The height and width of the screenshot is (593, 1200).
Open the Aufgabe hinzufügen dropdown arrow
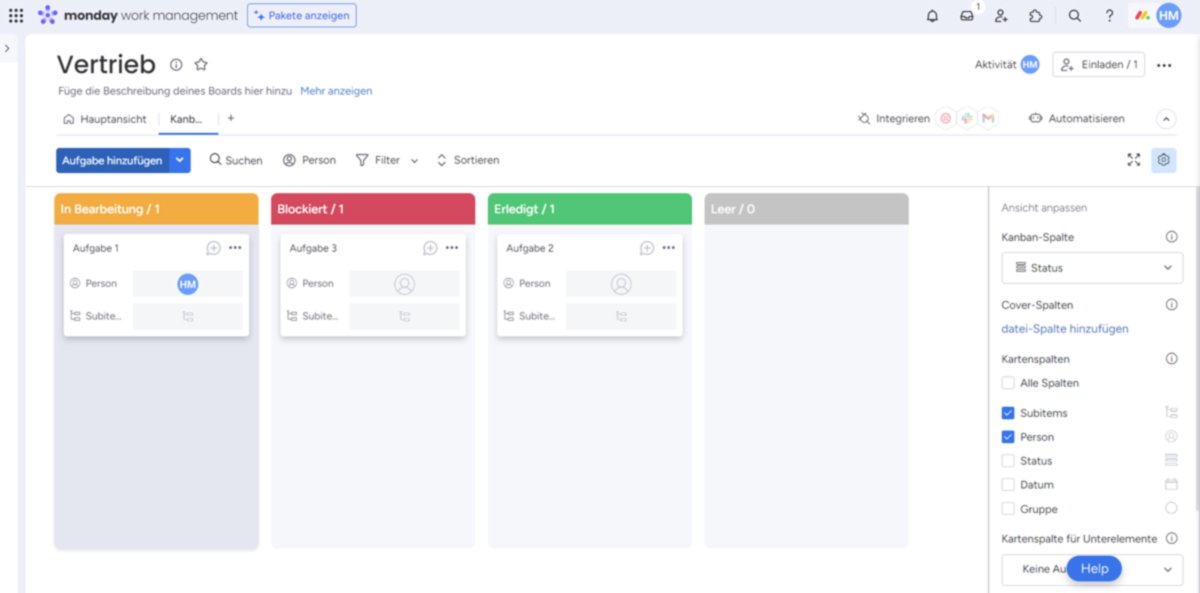[x=180, y=159]
